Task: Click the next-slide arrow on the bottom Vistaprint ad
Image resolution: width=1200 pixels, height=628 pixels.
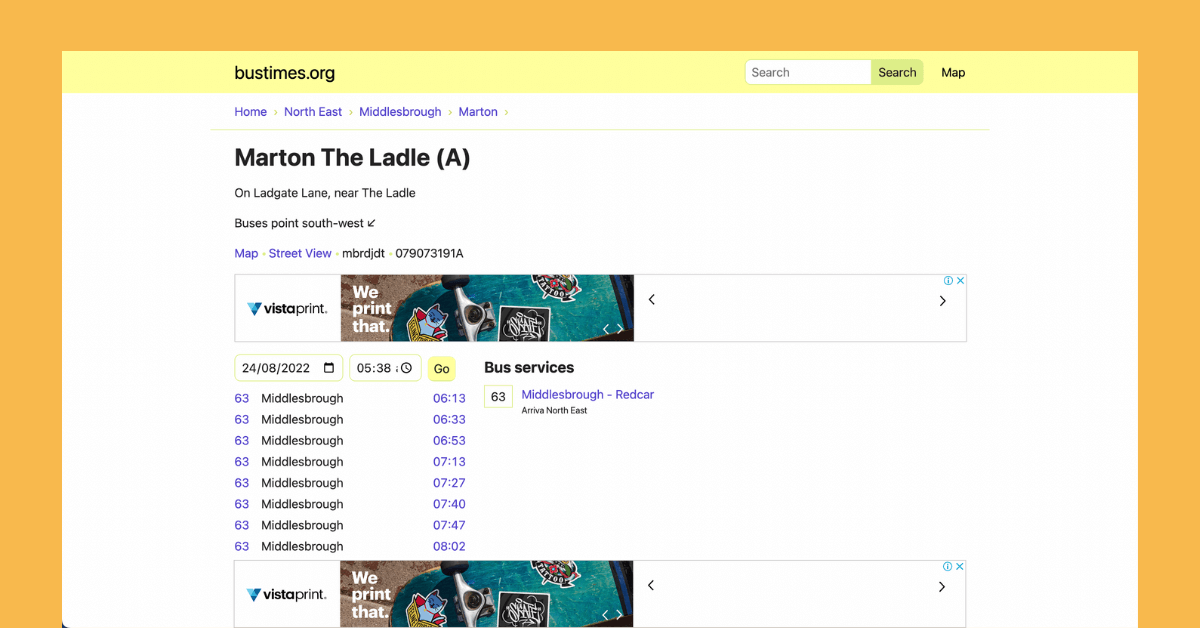Action: click(941, 585)
